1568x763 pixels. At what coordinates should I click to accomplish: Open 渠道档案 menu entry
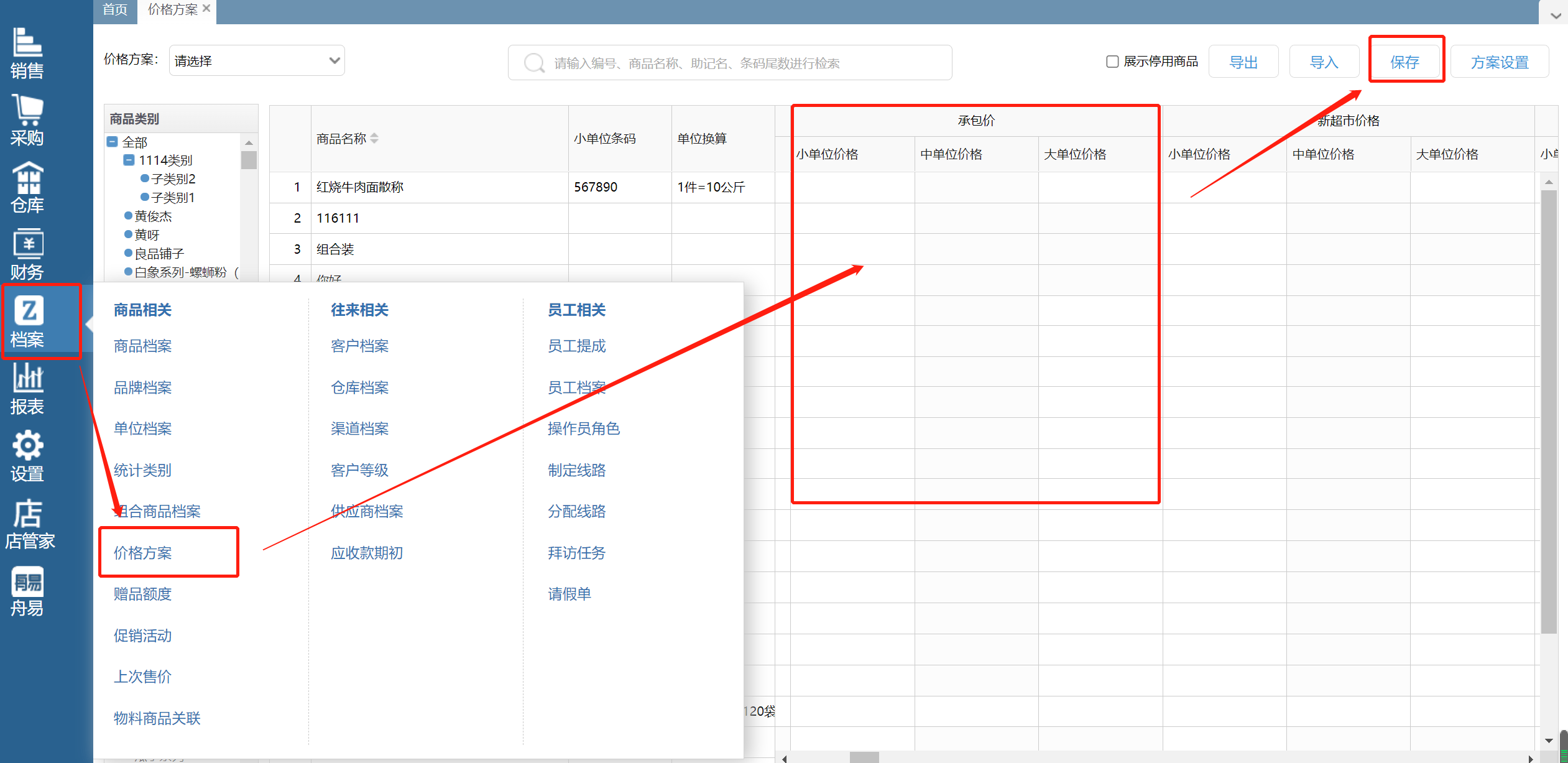pos(359,428)
